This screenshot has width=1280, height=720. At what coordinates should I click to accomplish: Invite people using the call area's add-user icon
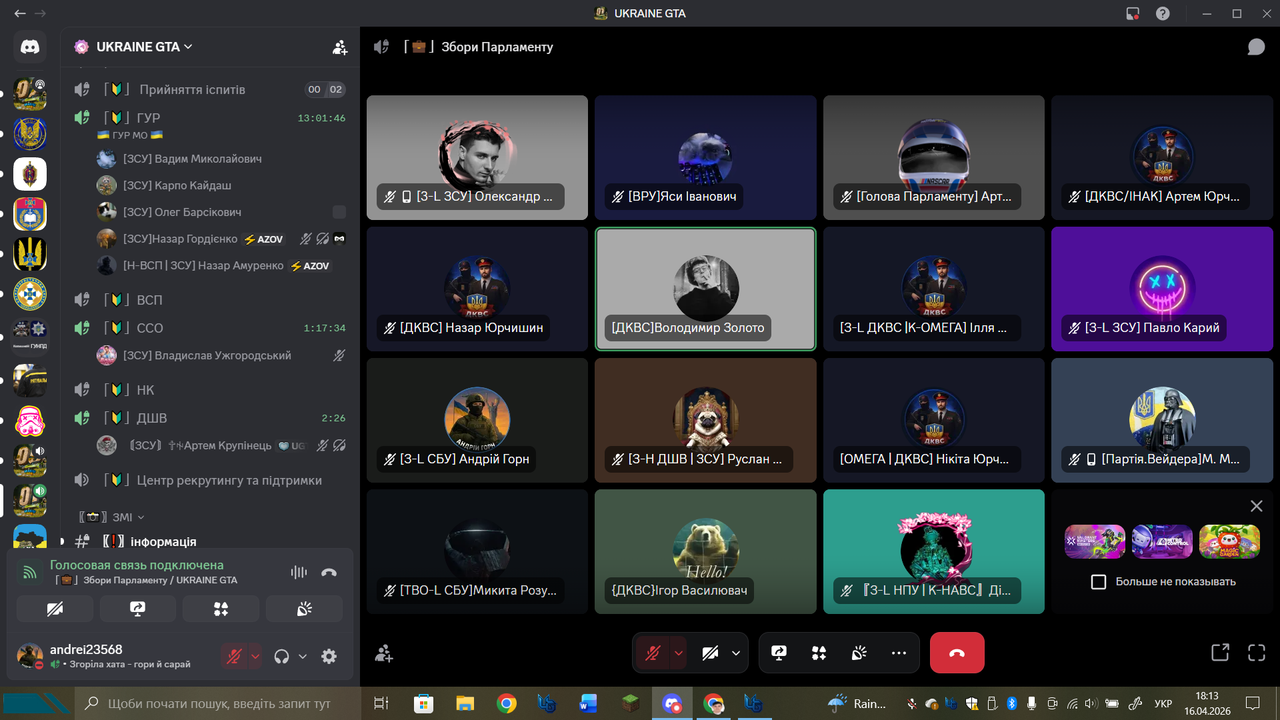[x=383, y=653]
